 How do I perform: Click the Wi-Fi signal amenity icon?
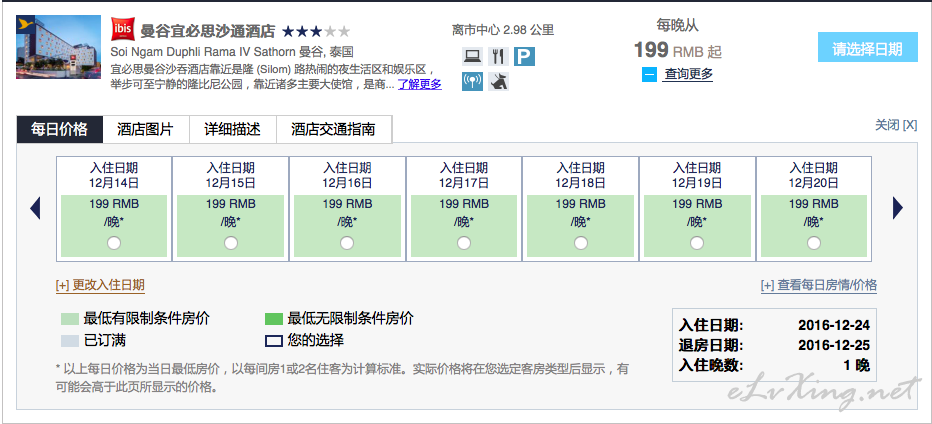coord(473,82)
